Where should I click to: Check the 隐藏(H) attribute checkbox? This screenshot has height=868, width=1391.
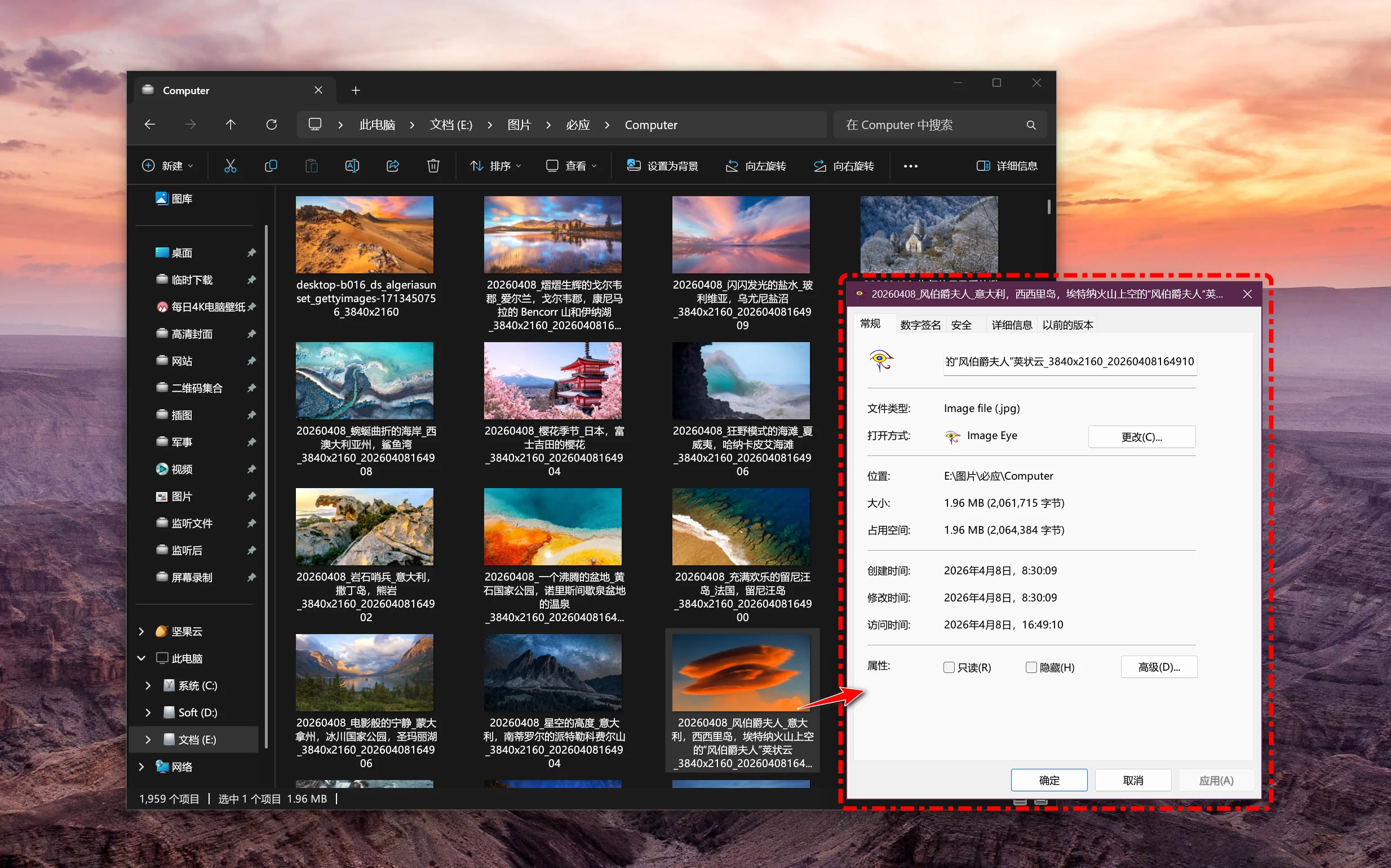pos(1031,667)
